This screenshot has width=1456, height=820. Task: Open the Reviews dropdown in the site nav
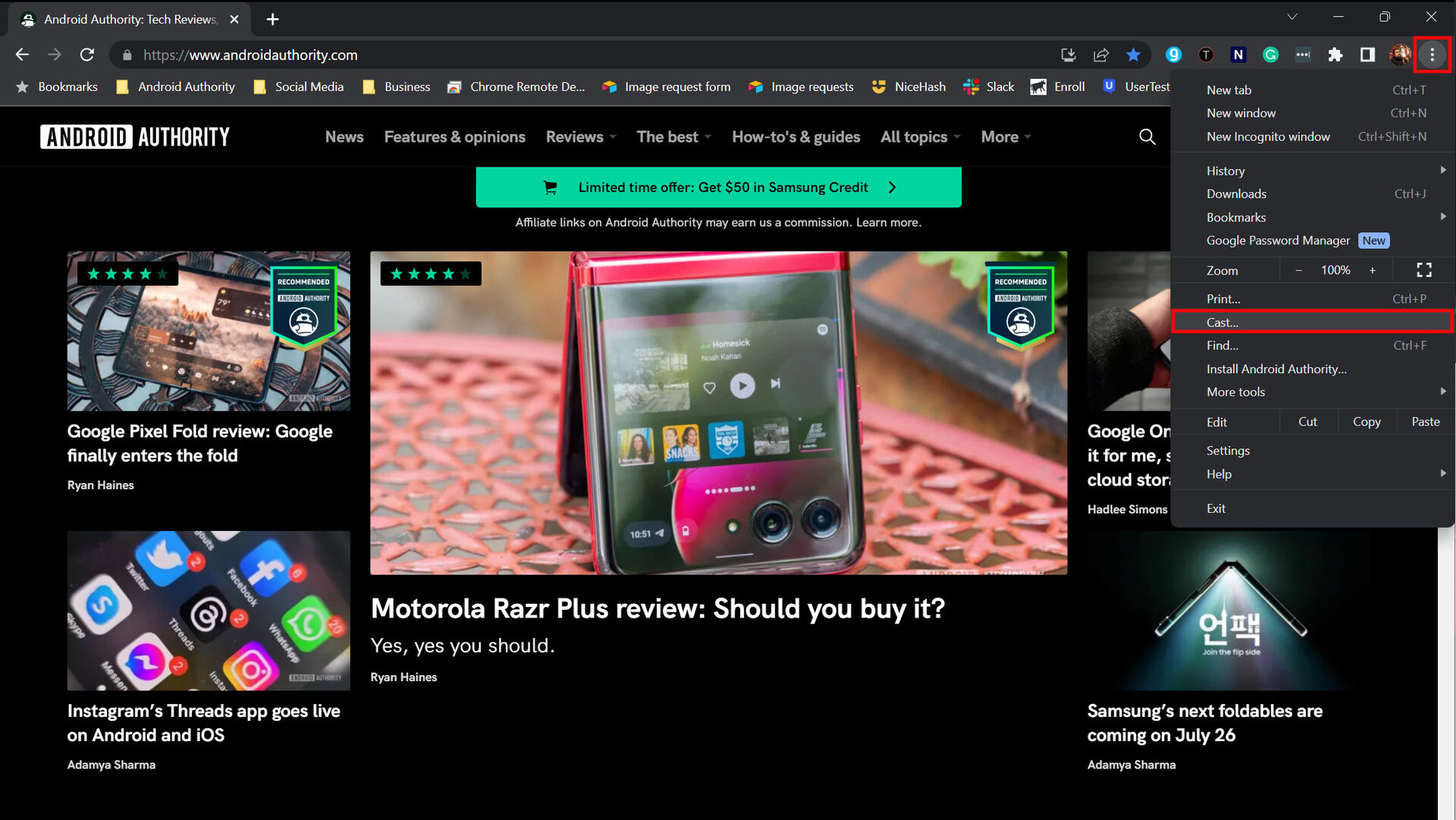[x=580, y=137]
